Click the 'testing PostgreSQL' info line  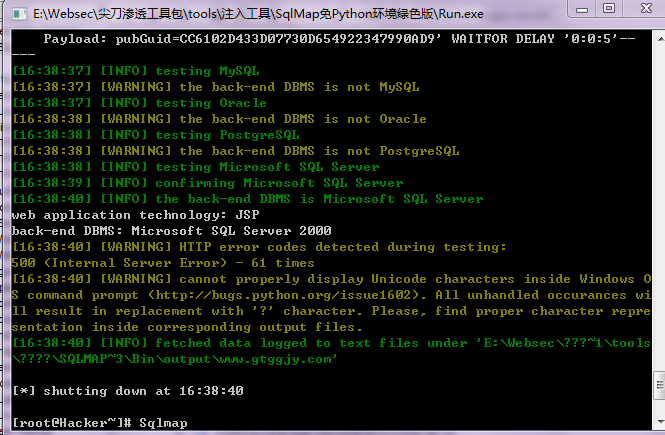click(156, 135)
